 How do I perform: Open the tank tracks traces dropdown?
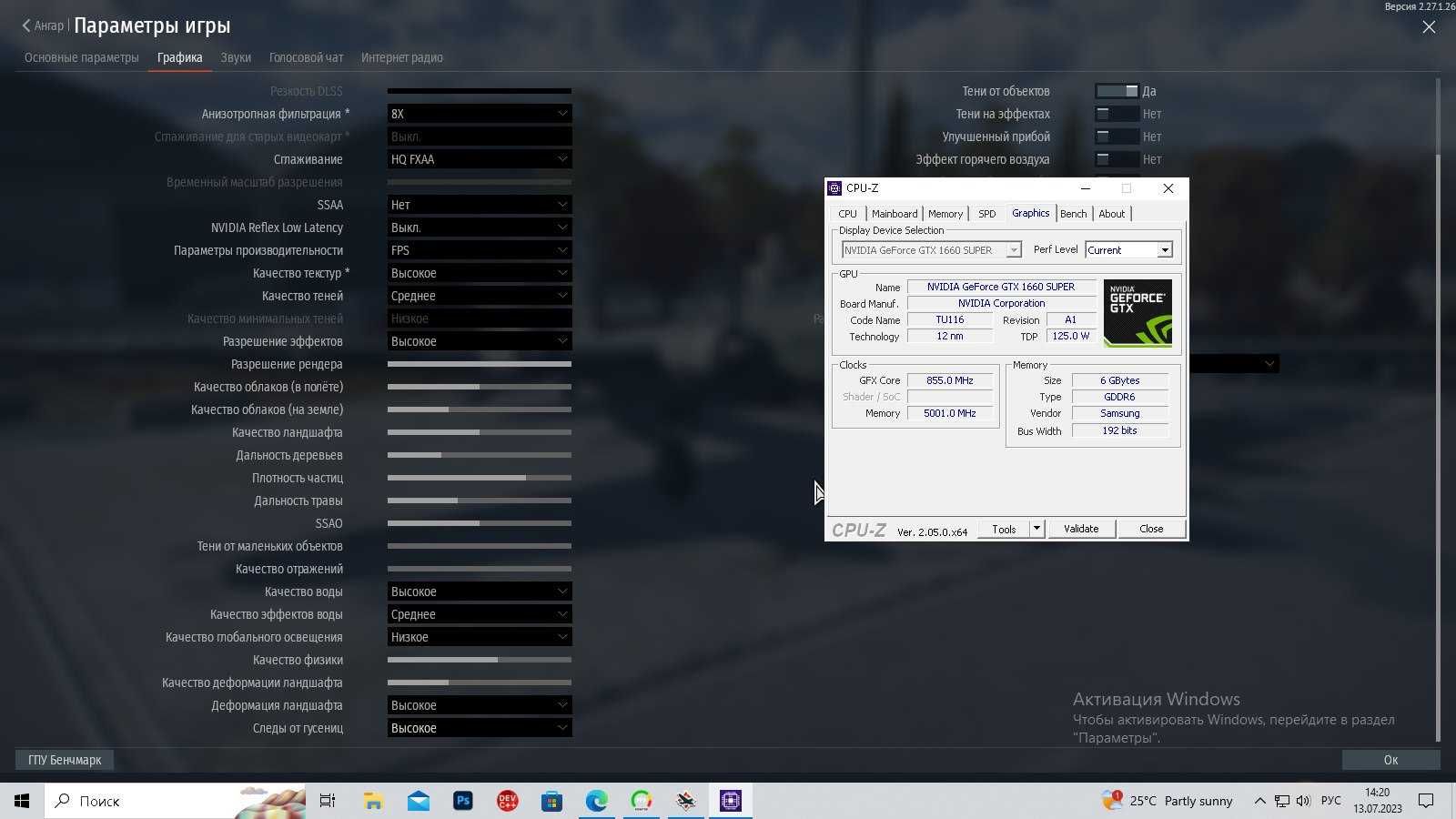tap(480, 728)
